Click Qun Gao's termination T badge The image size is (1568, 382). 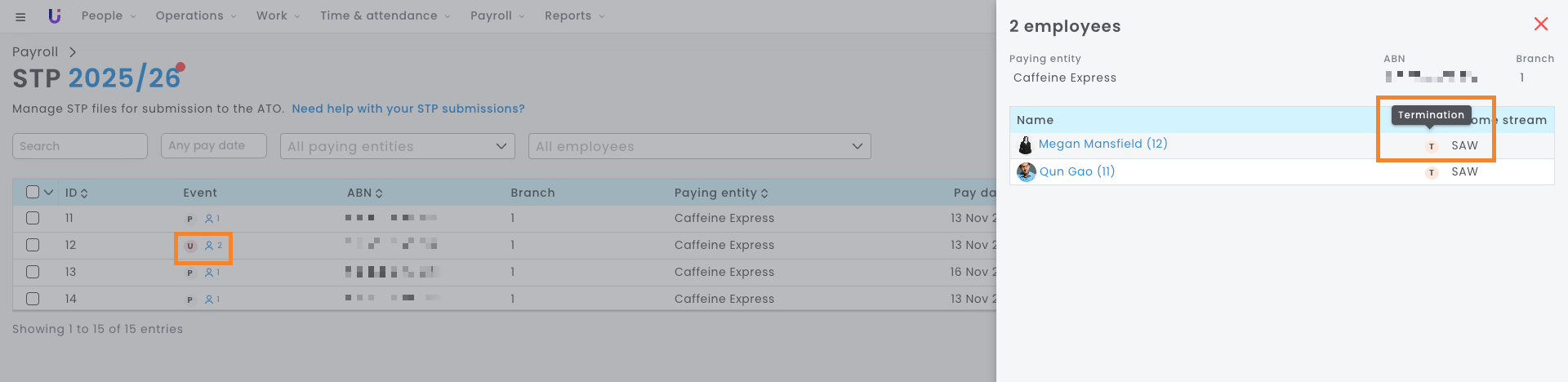(1431, 172)
